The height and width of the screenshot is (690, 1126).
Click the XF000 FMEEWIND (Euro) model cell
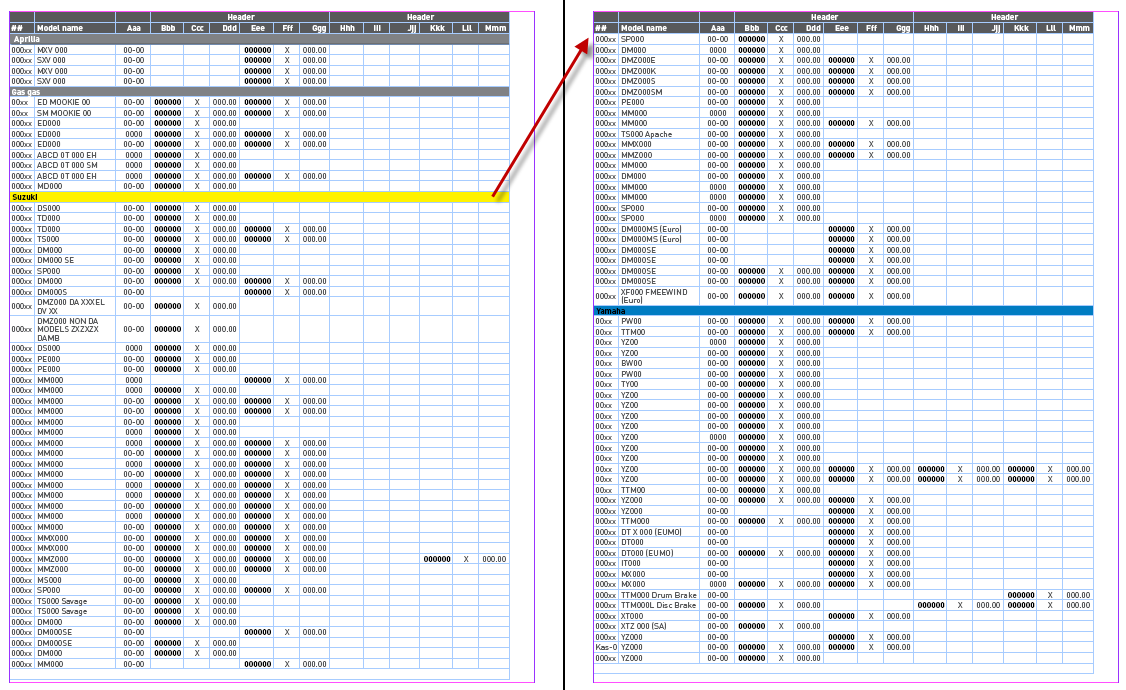[659, 296]
